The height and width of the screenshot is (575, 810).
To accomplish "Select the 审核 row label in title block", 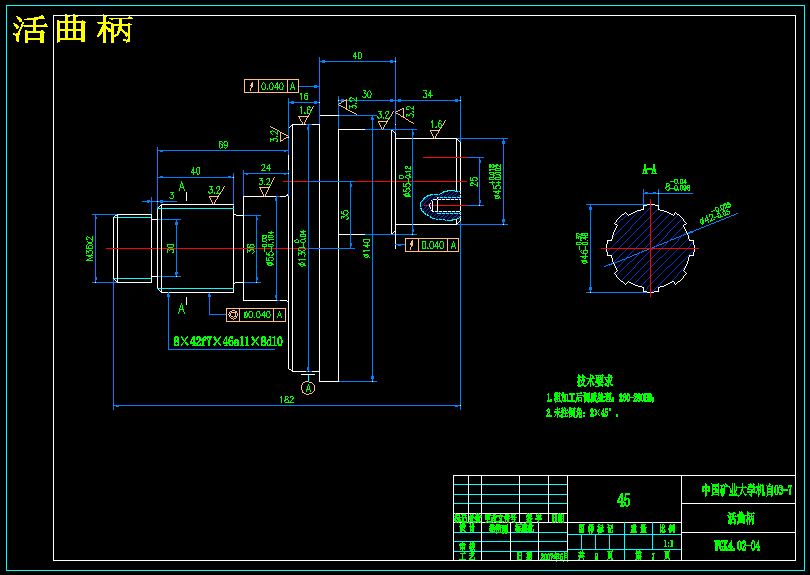I will pos(467,547).
